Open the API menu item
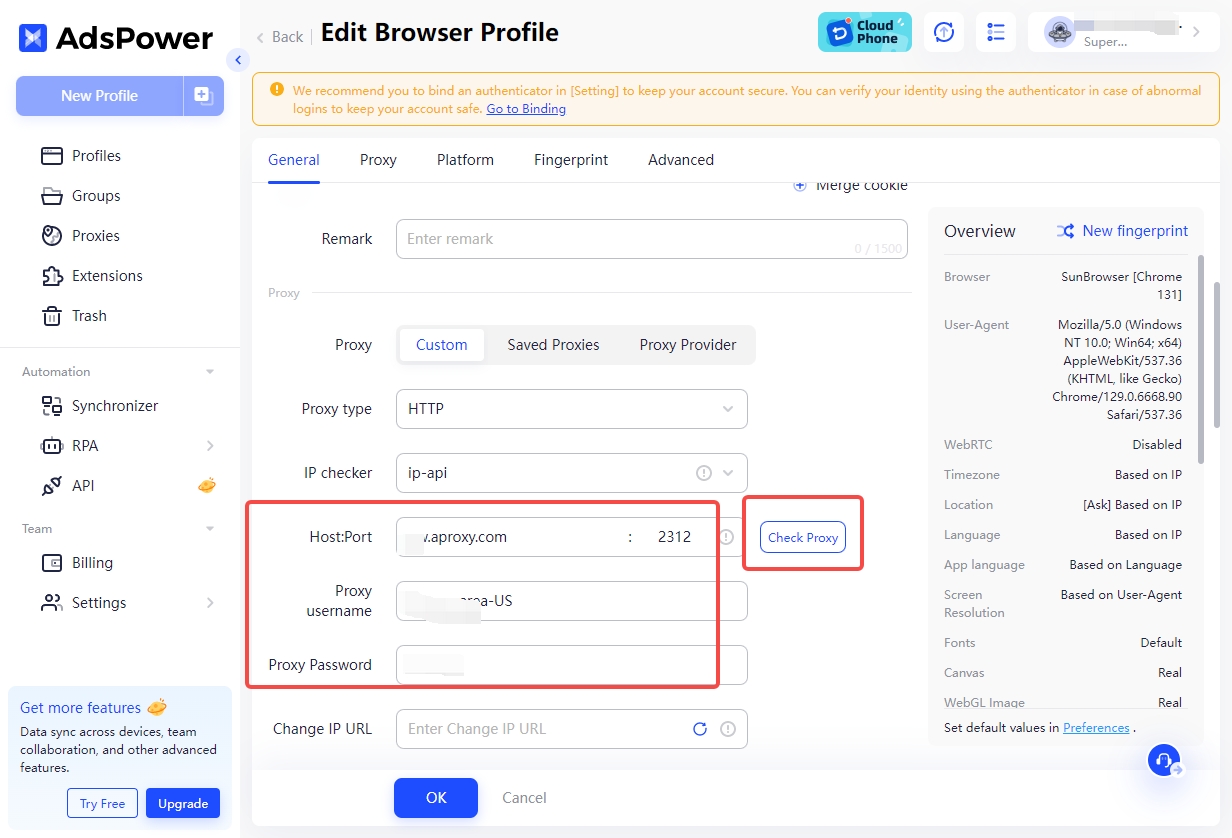The width and height of the screenshot is (1232, 838). pos(83,486)
